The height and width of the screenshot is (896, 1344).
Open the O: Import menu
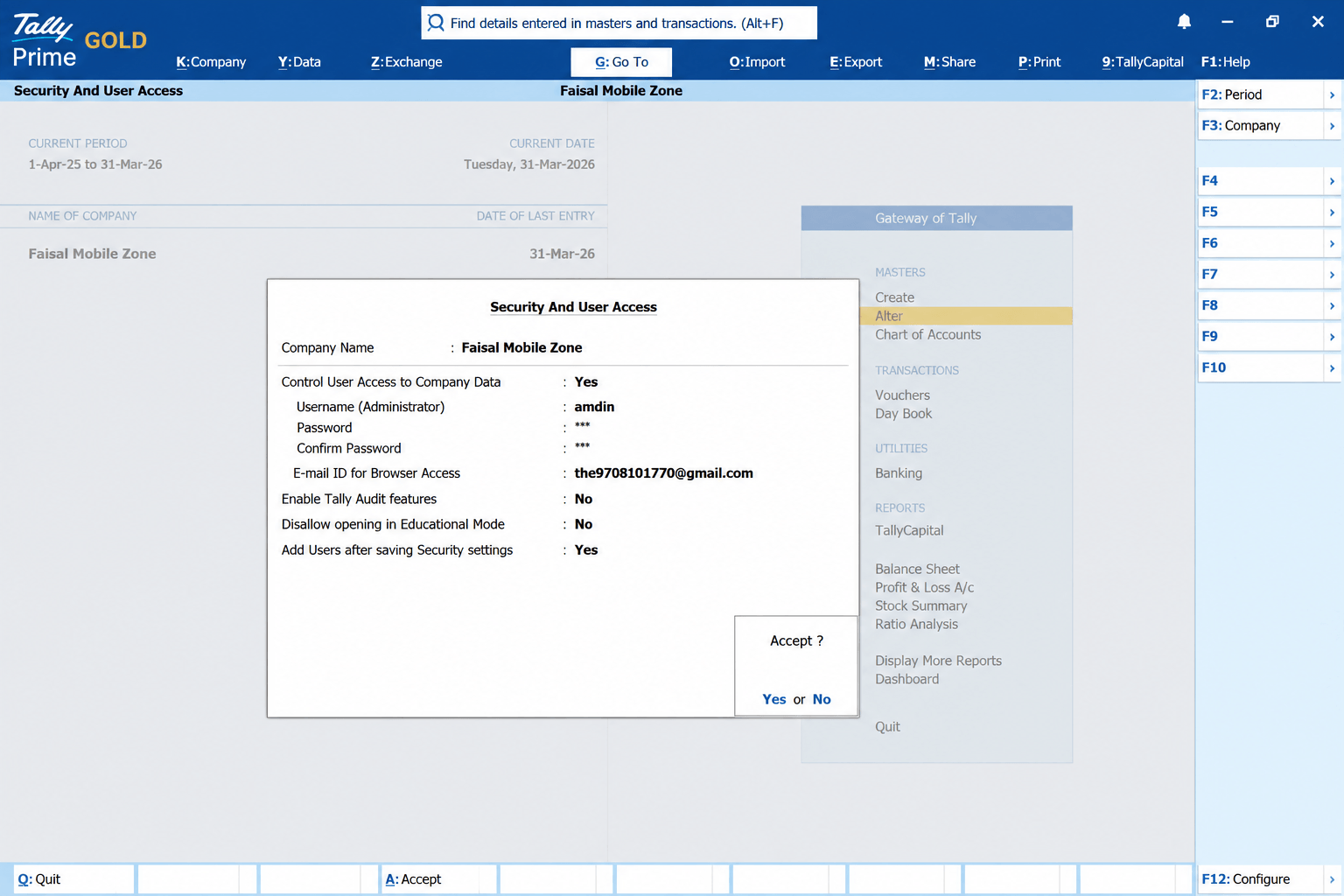[x=757, y=62]
